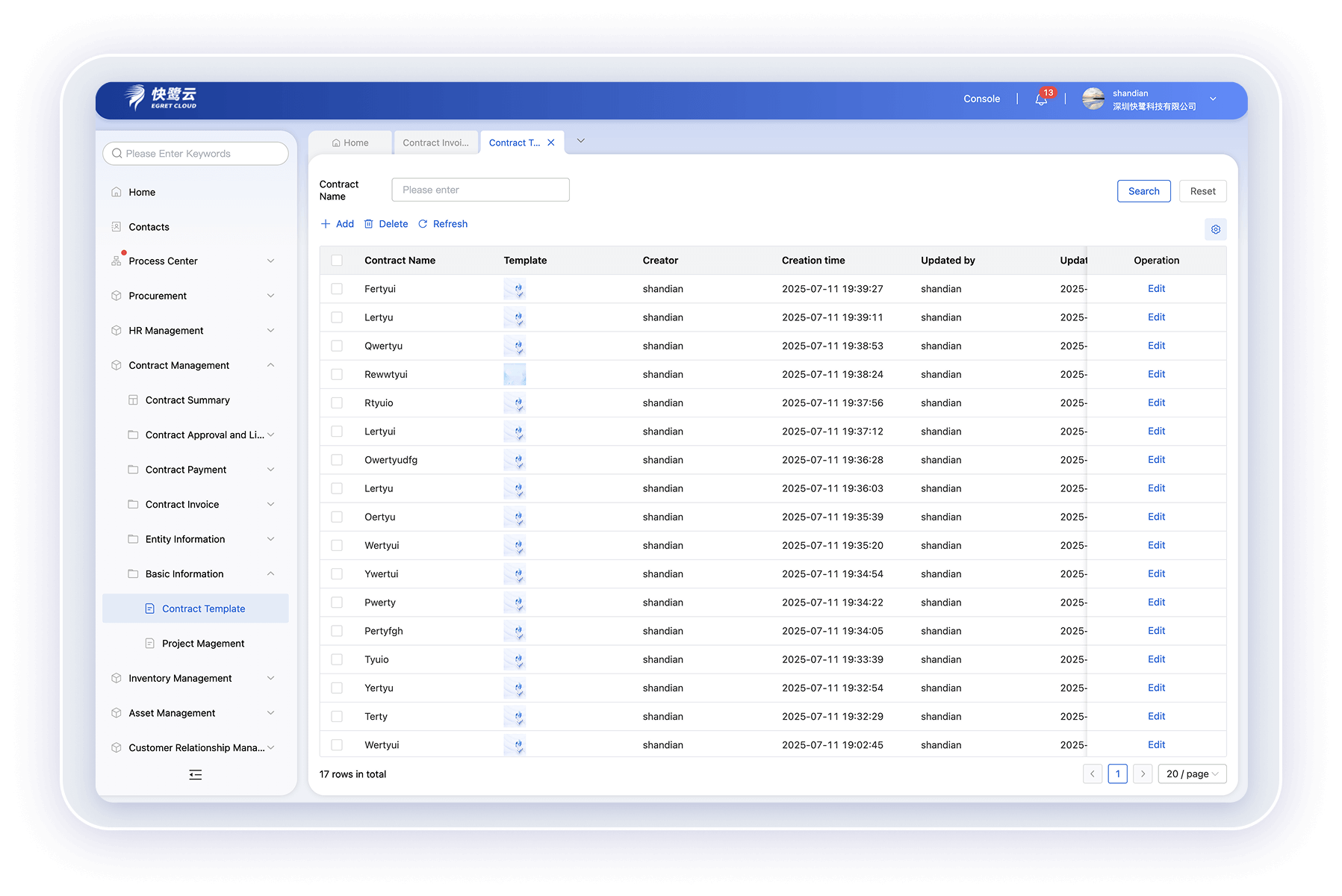Viewport: 1342px width, 896px height.
Task: Click the Delete trash icon
Action: (369, 224)
